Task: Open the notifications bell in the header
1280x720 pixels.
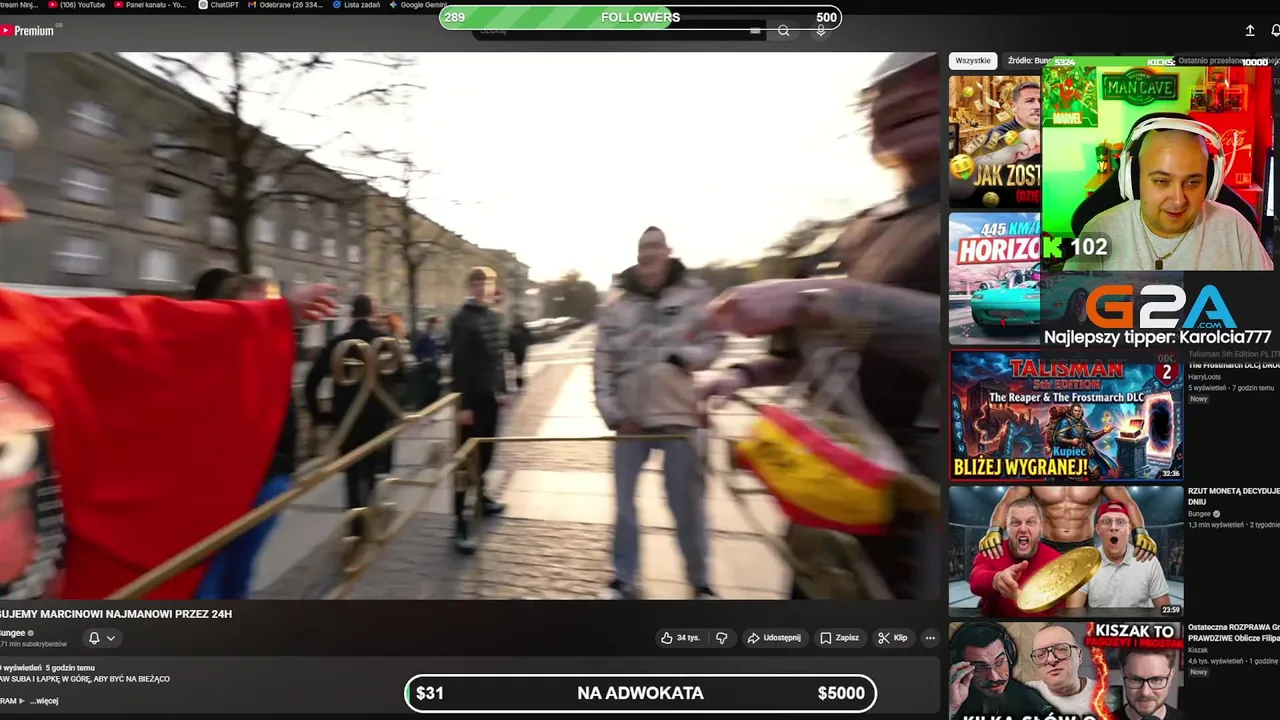Action: tap(1275, 31)
